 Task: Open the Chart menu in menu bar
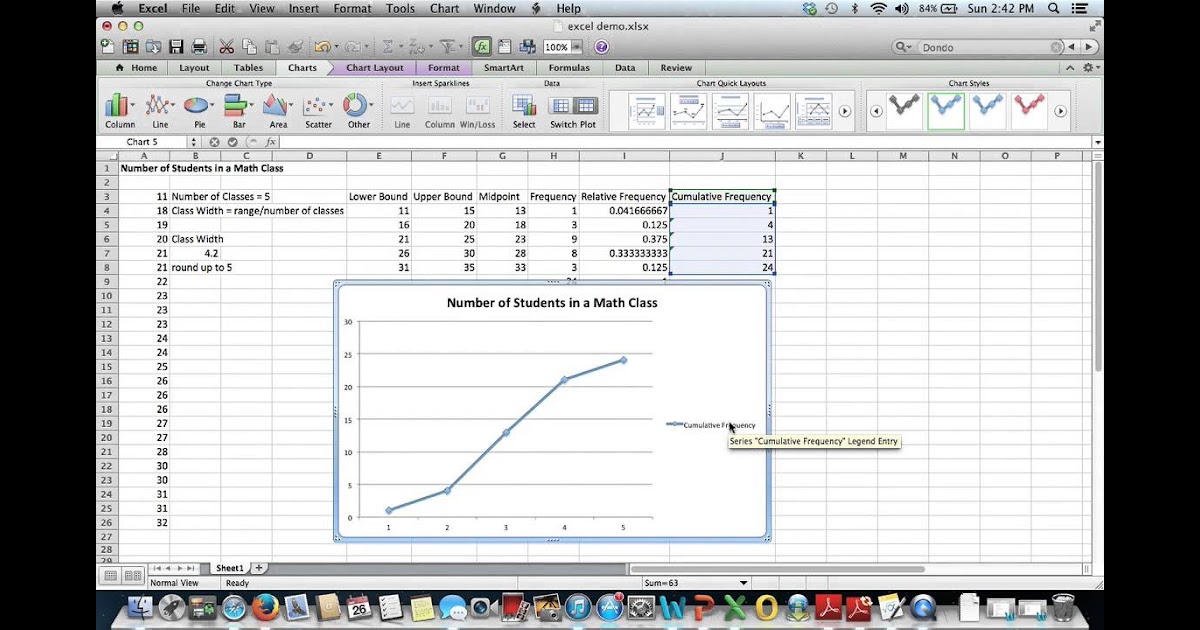tap(444, 8)
